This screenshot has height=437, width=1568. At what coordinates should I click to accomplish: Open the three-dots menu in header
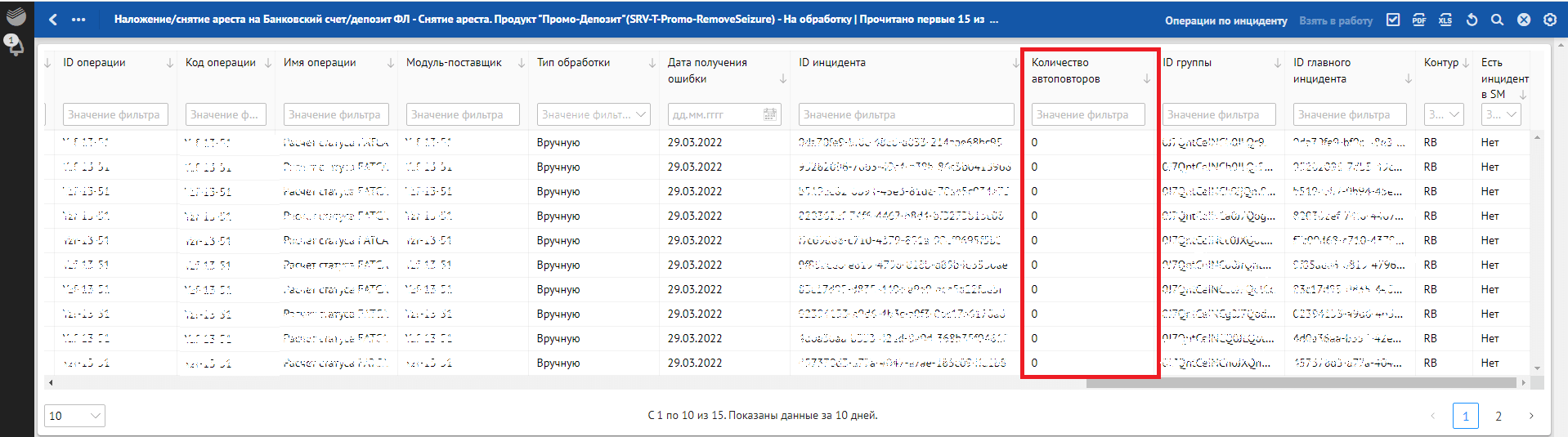click(x=78, y=20)
